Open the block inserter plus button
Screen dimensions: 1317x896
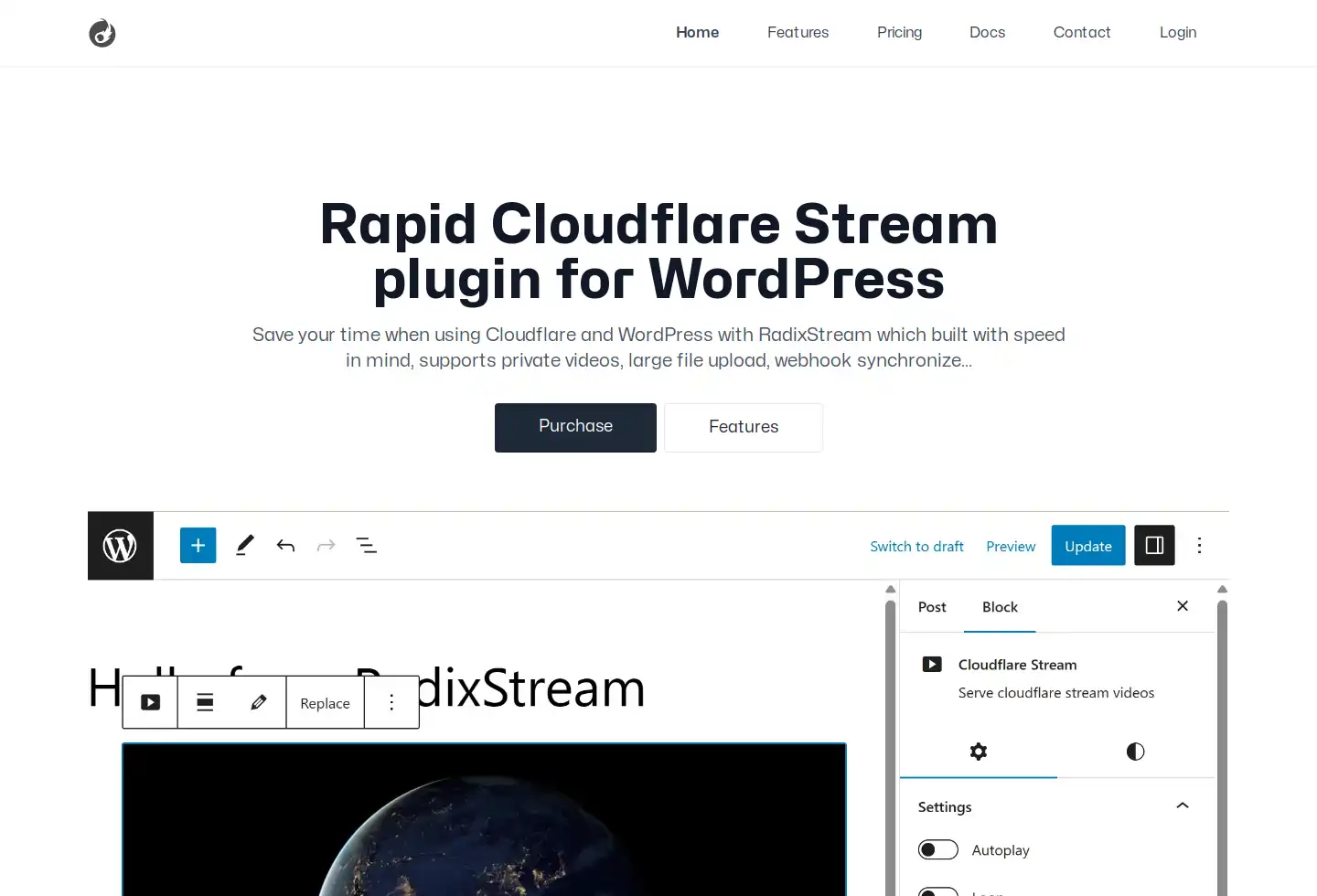click(198, 546)
